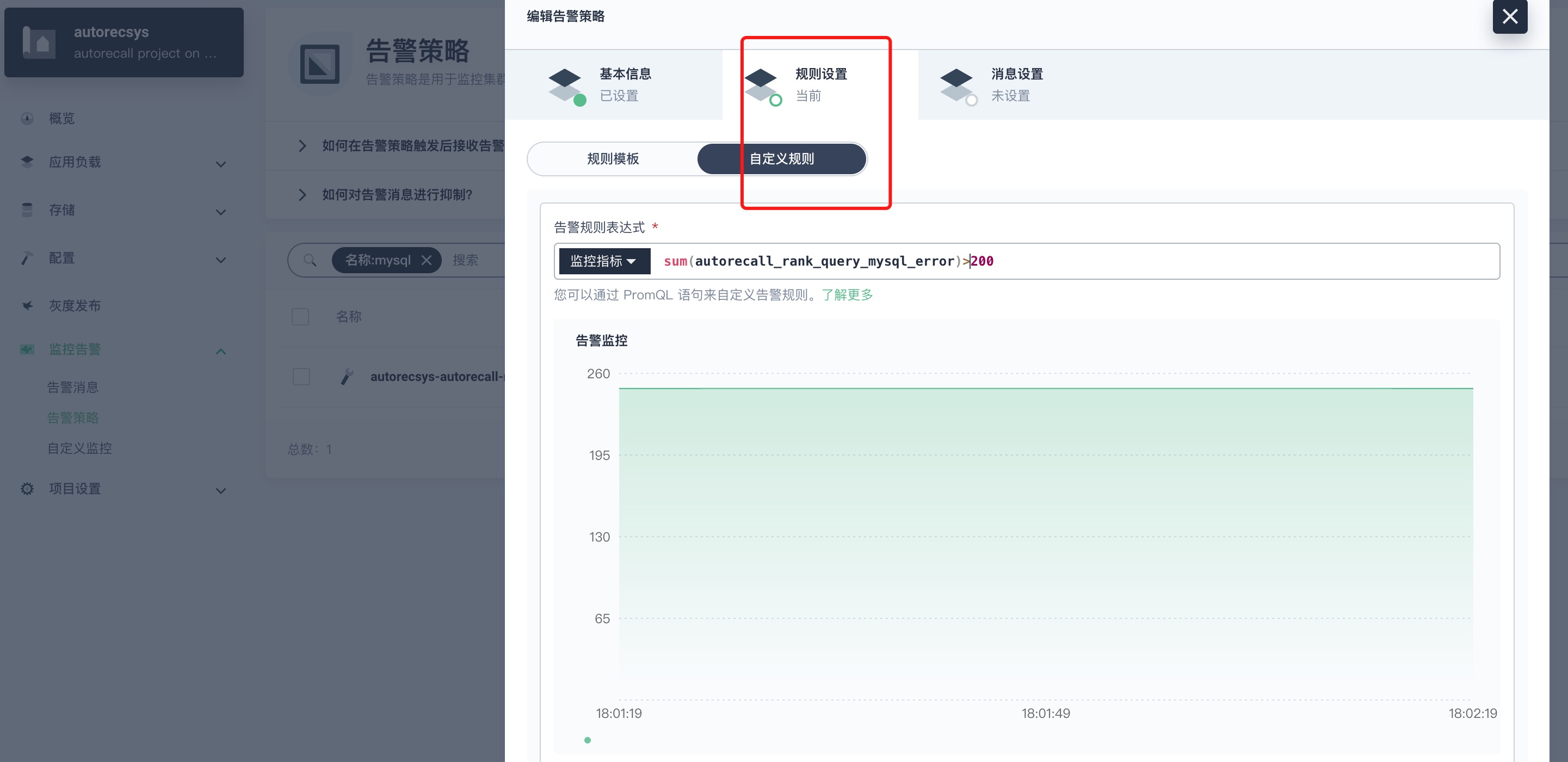Click the 概览 overview icon in sidebar
Screen dimensions: 1568x762
pos(27,118)
